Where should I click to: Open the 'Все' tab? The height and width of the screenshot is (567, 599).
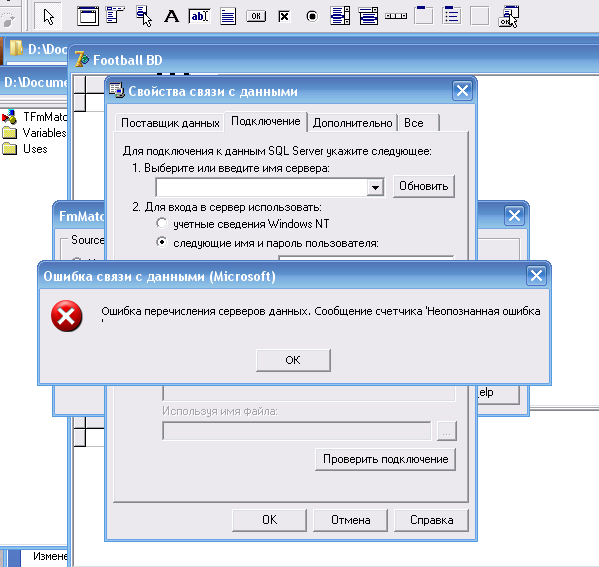coord(418,123)
